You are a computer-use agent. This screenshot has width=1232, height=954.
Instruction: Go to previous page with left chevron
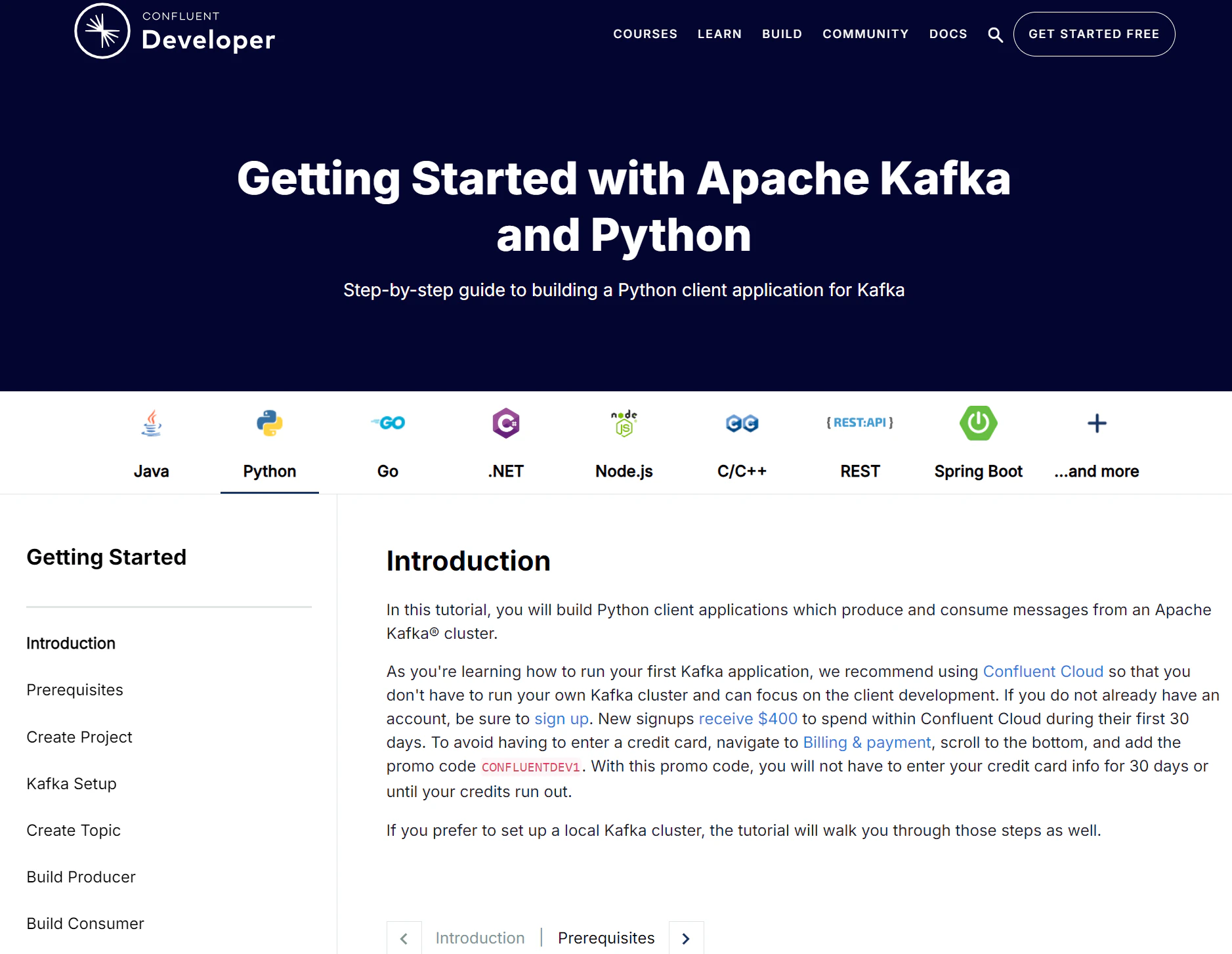click(404, 938)
